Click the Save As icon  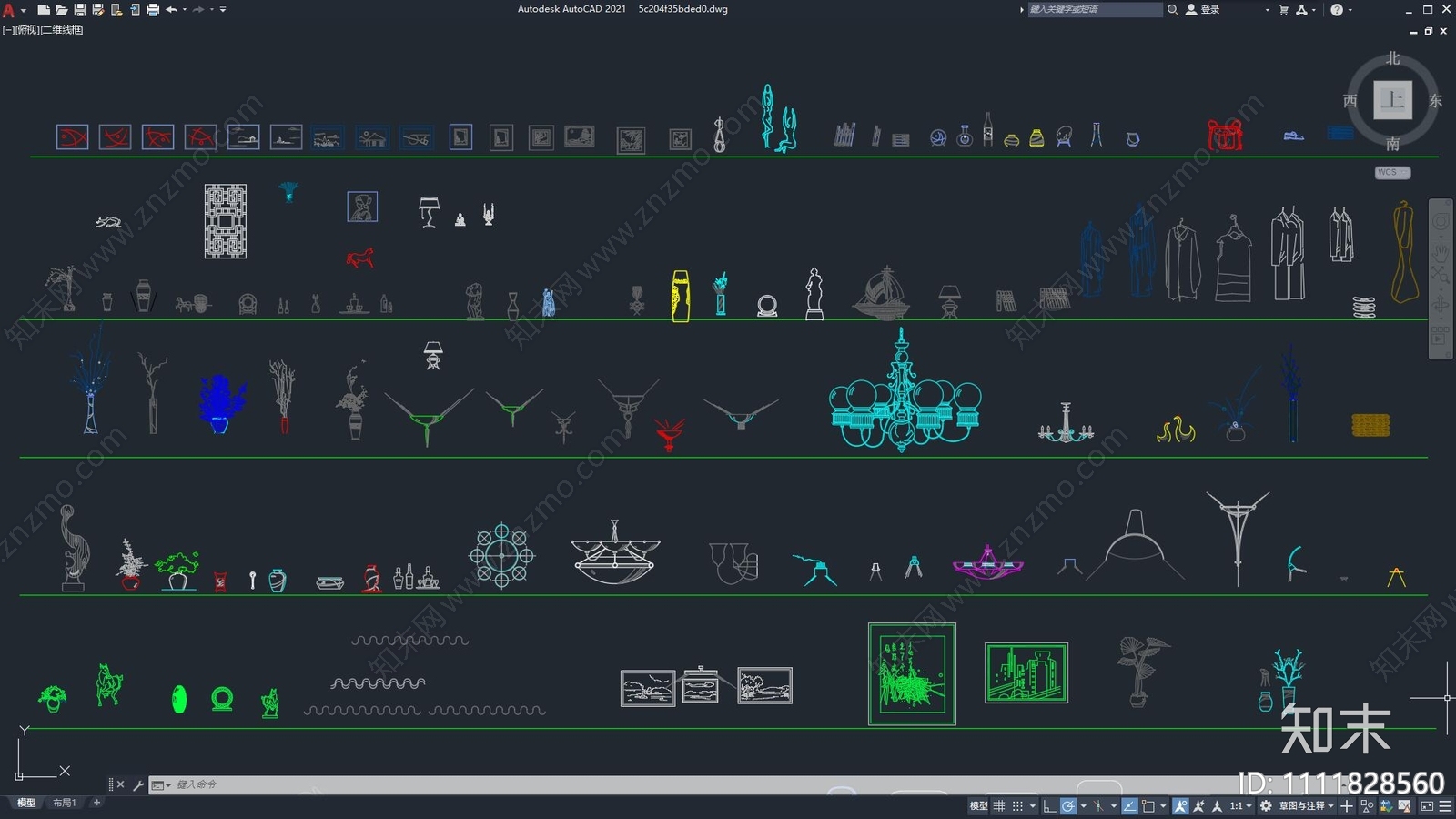point(98,10)
